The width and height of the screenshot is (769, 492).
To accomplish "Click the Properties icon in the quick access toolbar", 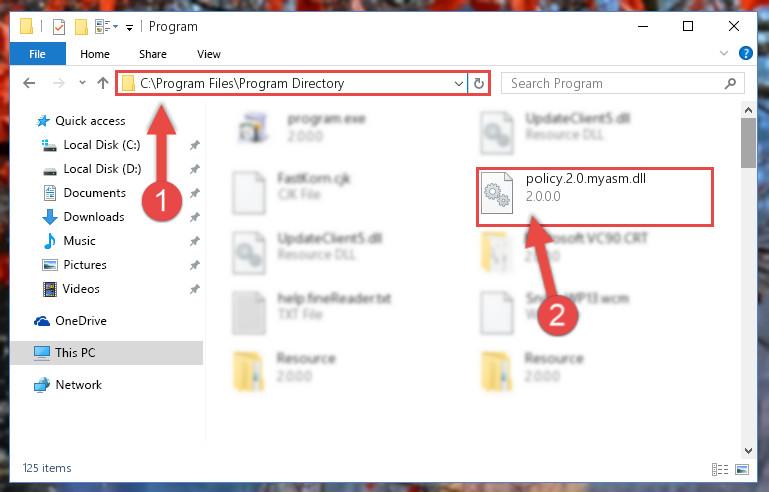I will [x=59, y=26].
